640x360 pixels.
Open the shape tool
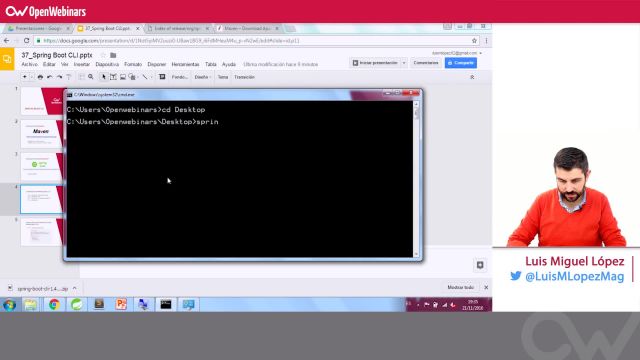(x=132, y=77)
